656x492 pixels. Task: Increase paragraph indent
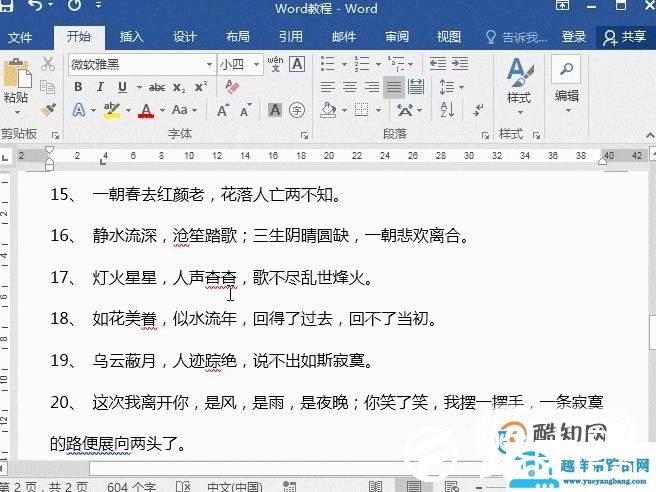click(460, 64)
